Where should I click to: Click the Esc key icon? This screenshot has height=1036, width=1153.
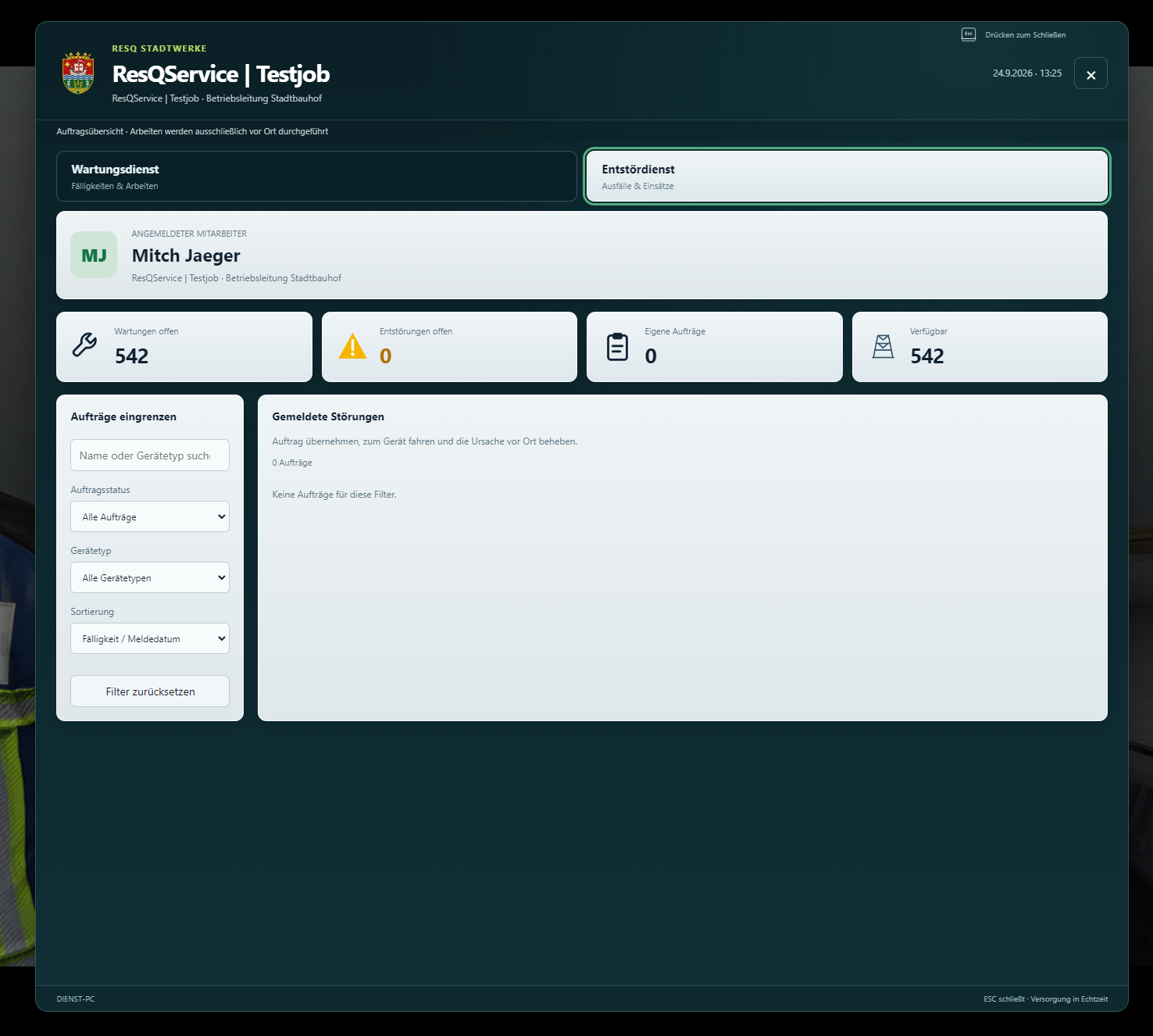[968, 34]
